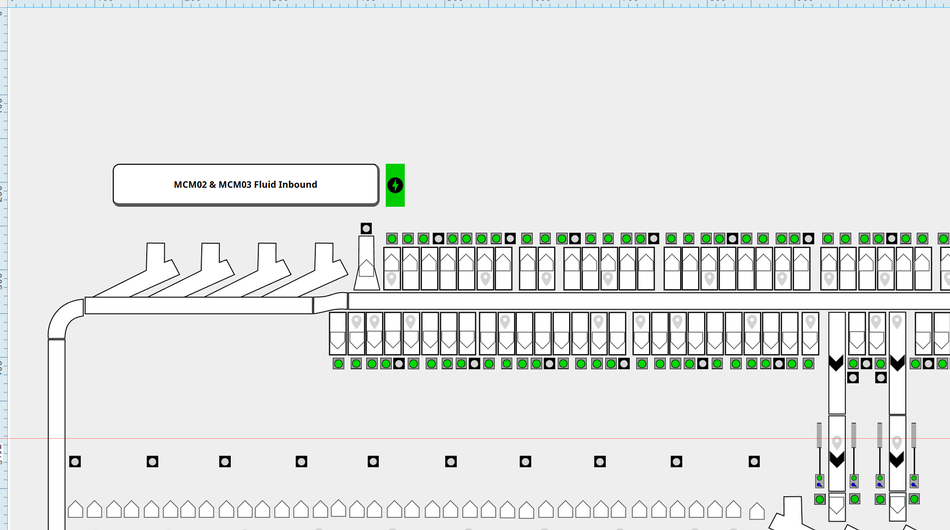950x530 pixels.
Task: Click the leftmost house-shaped chute in bottom row
Action: click(x=76, y=509)
